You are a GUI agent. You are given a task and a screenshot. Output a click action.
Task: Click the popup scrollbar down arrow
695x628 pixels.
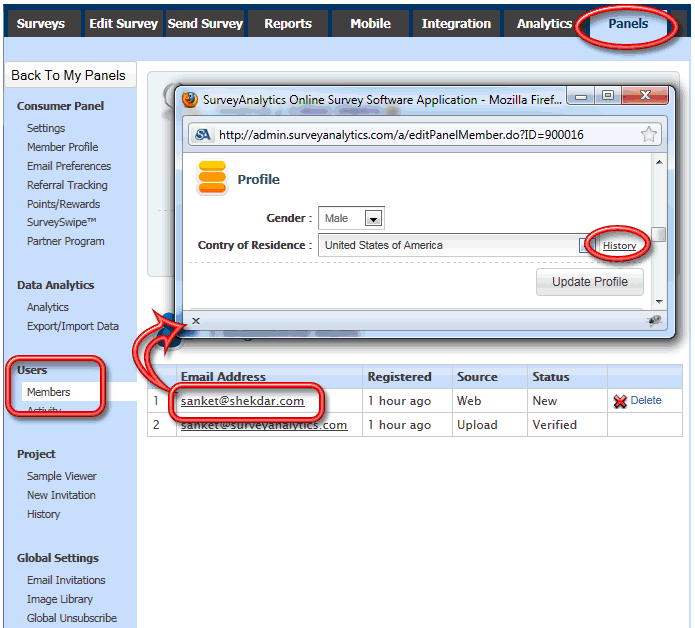(659, 302)
